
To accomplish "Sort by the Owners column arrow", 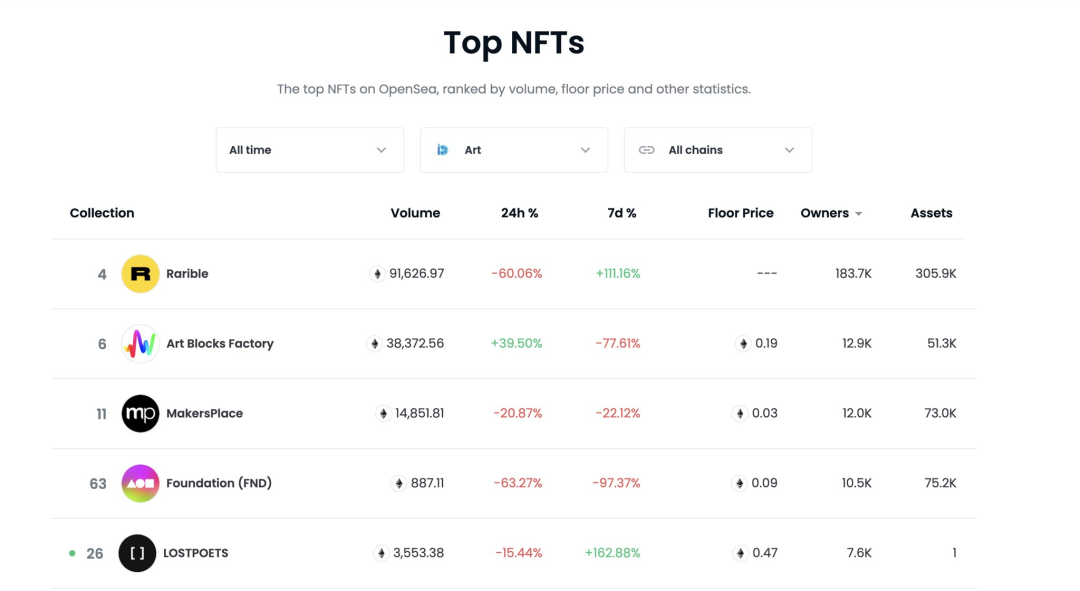I will pos(859,214).
